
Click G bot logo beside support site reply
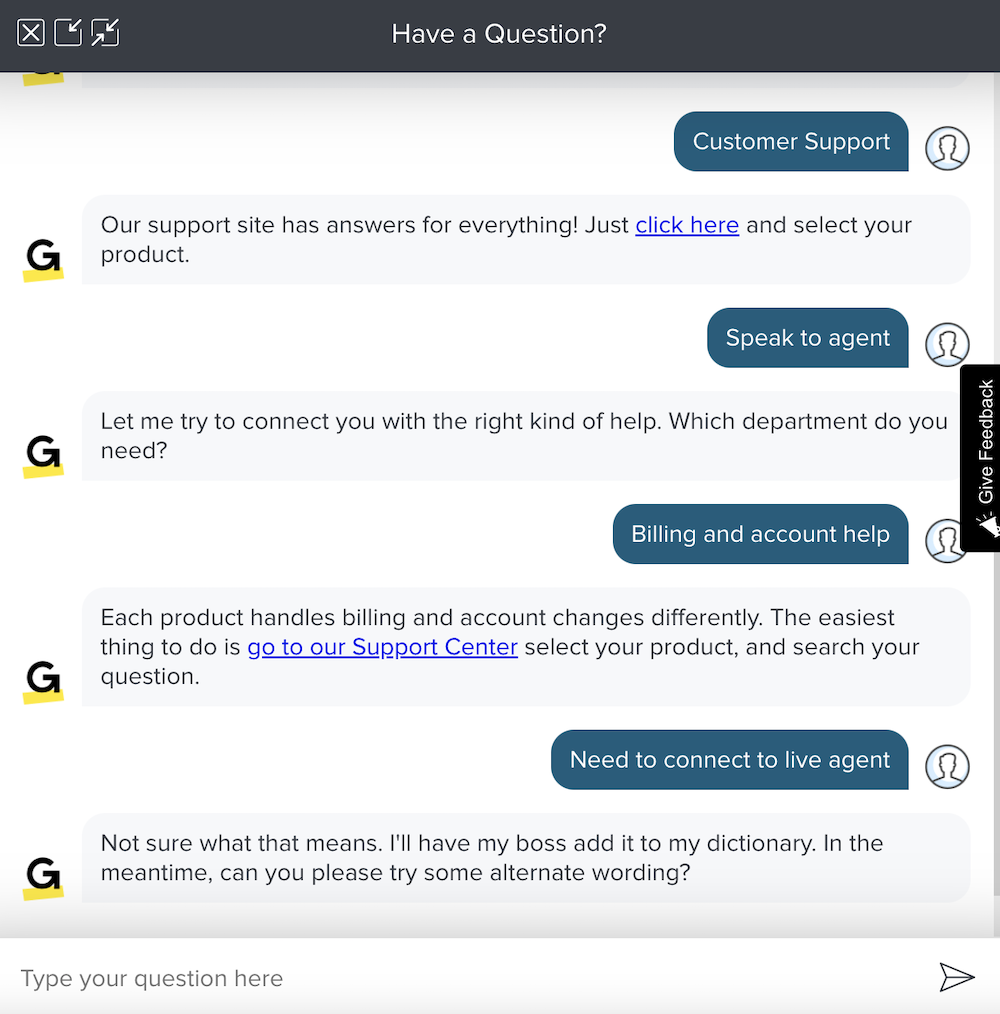click(43, 260)
